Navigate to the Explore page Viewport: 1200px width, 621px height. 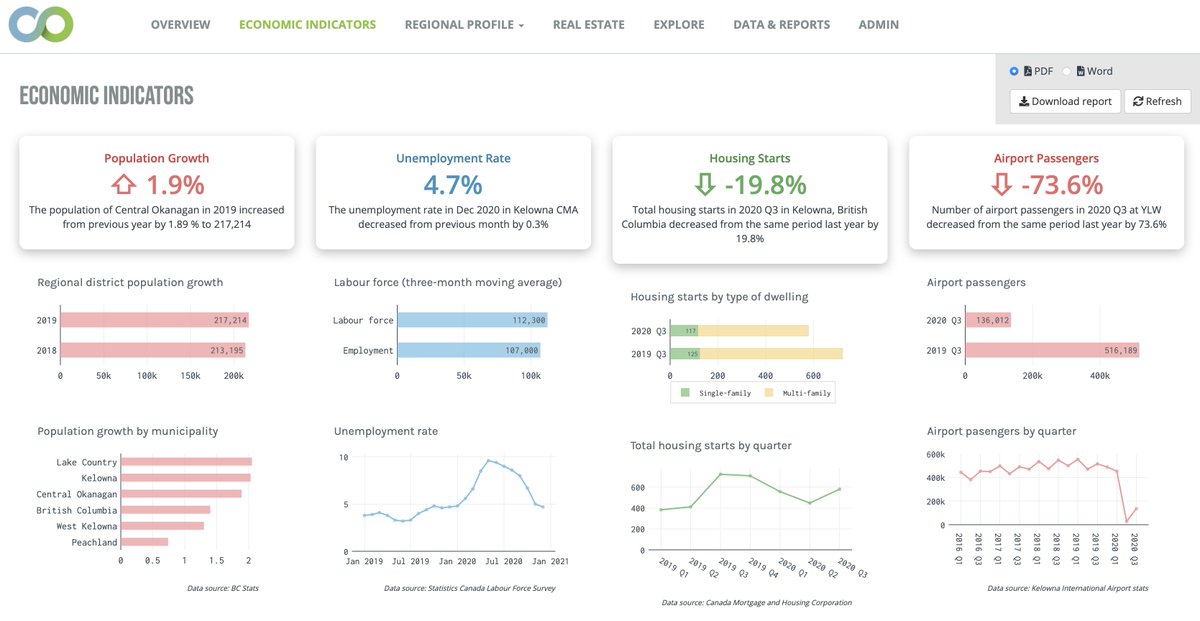point(679,24)
